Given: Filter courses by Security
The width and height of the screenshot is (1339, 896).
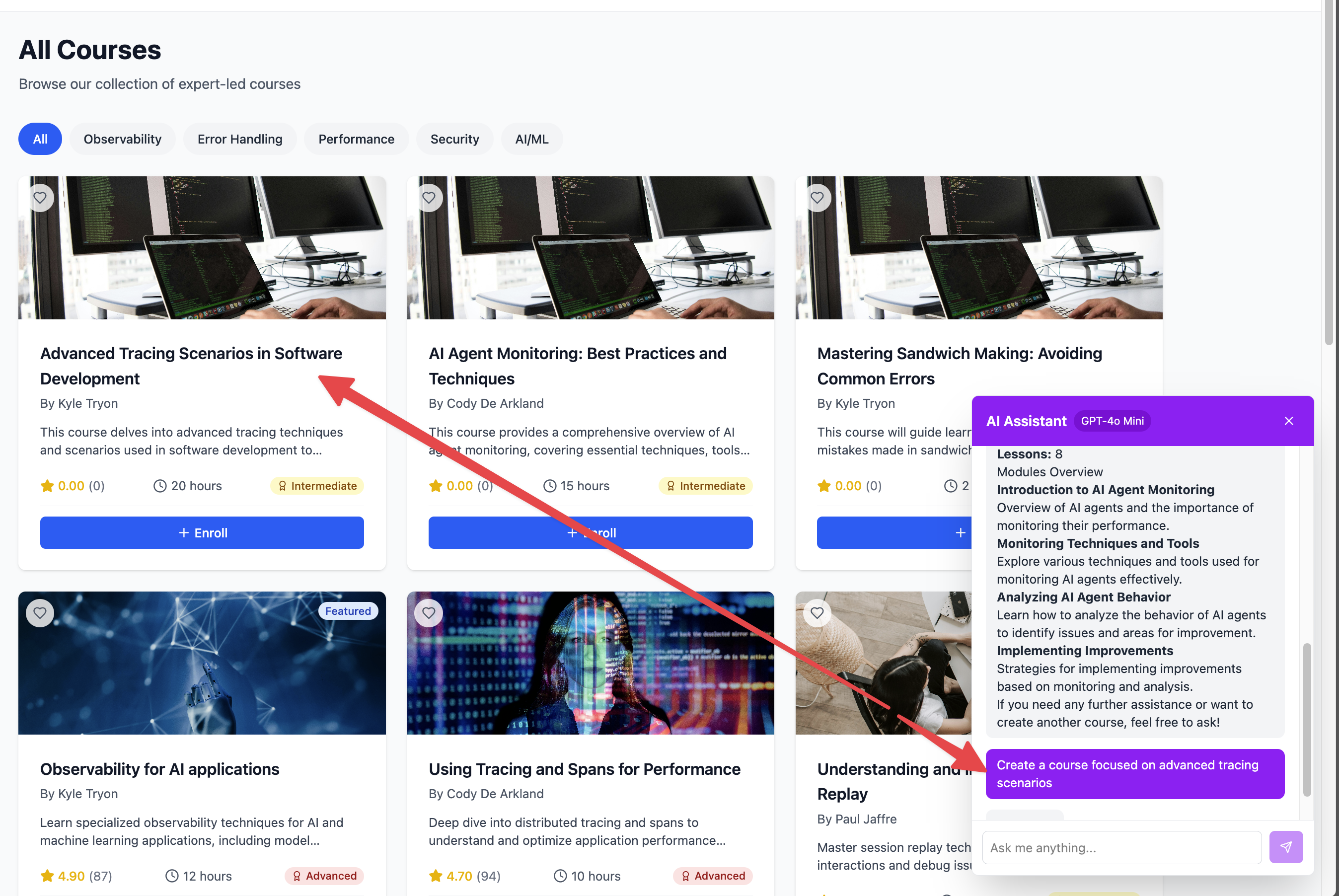Looking at the screenshot, I should pos(455,139).
